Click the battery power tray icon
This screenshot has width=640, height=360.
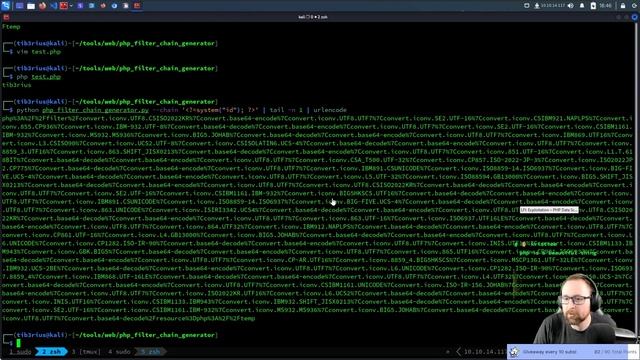pyautogui.click(x=593, y=6)
